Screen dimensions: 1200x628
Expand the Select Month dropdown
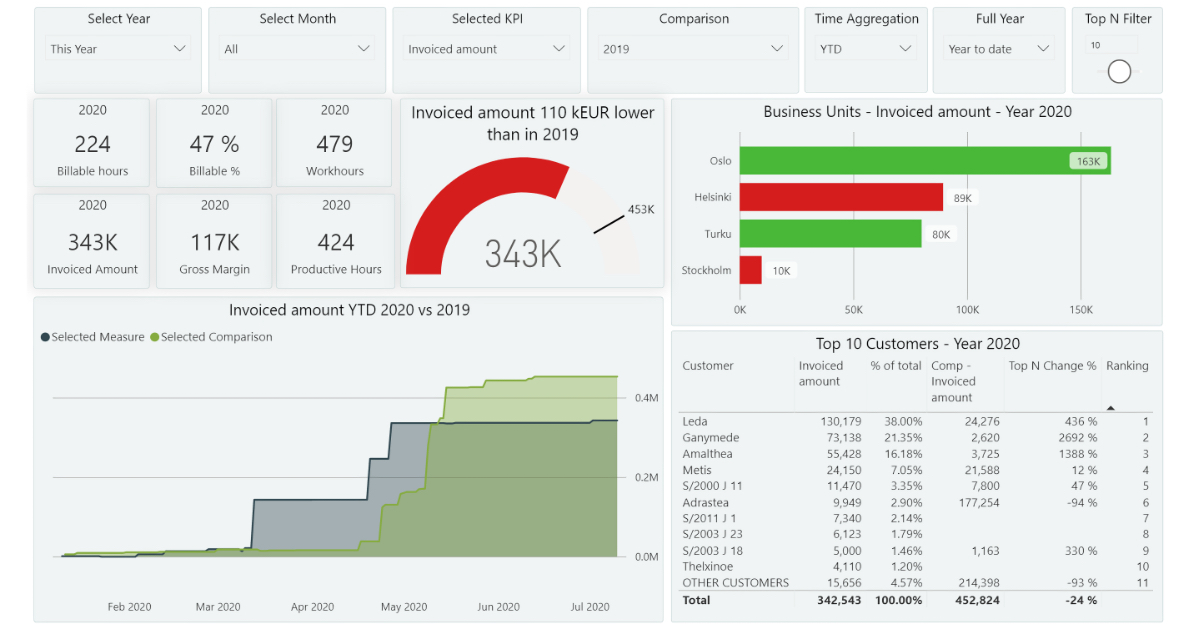point(297,49)
